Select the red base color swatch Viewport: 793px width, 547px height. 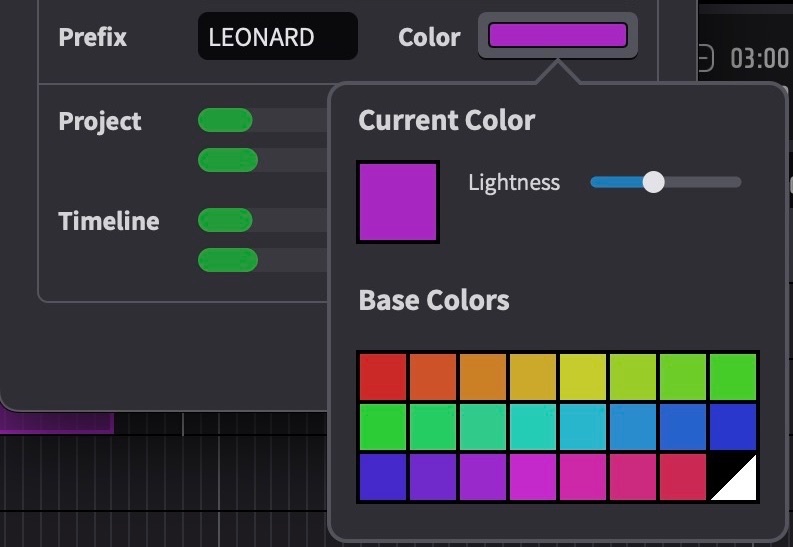pos(383,377)
